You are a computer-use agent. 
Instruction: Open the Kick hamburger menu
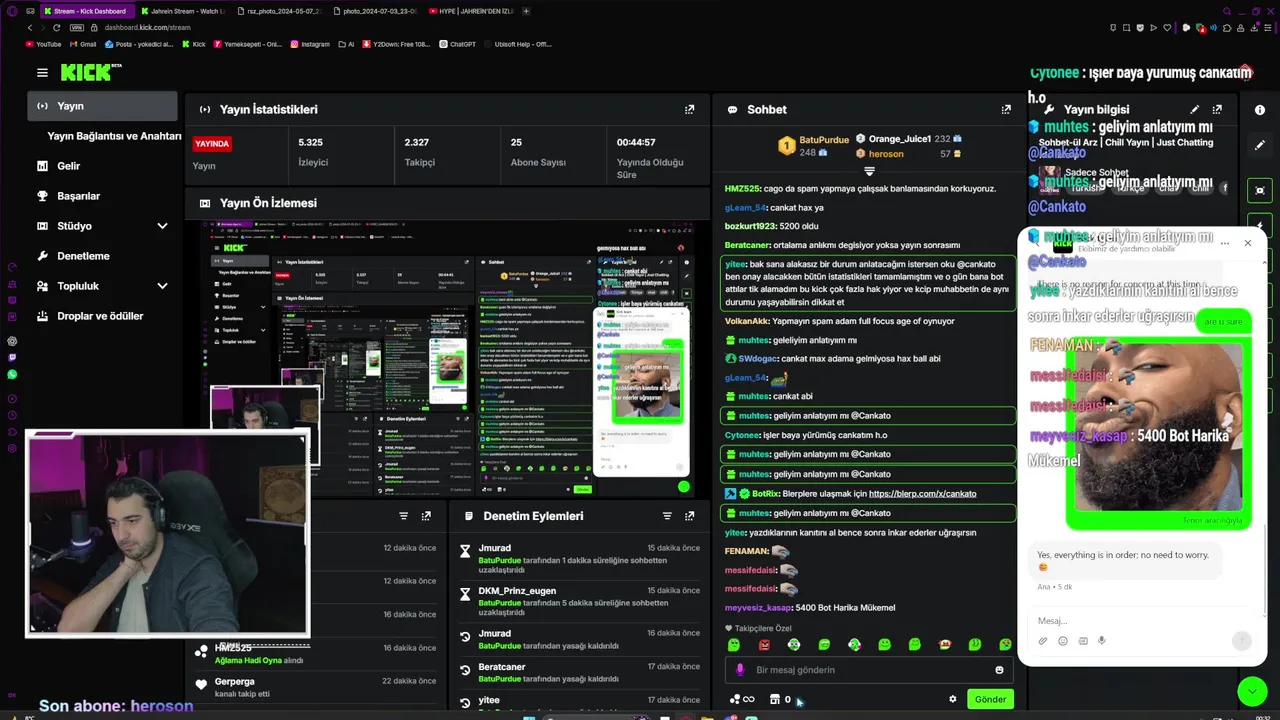[x=42, y=72]
